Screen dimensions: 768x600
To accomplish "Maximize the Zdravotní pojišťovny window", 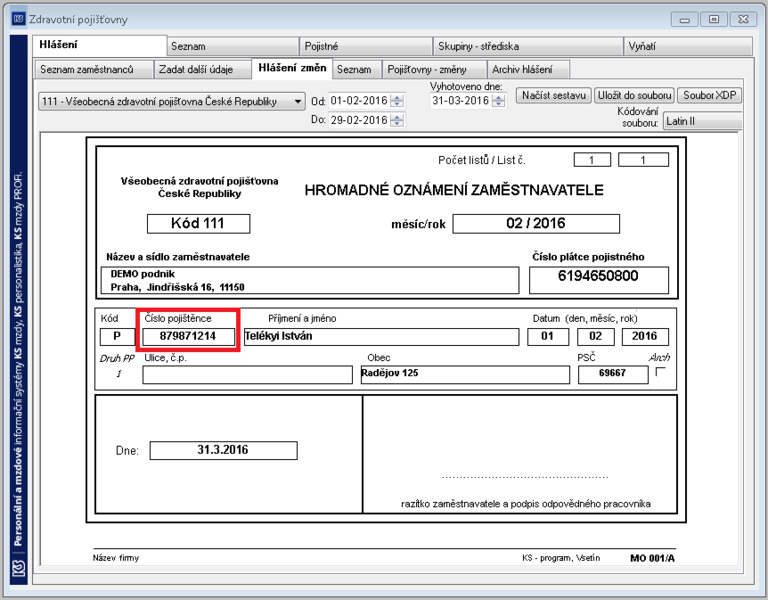I will click(x=714, y=19).
